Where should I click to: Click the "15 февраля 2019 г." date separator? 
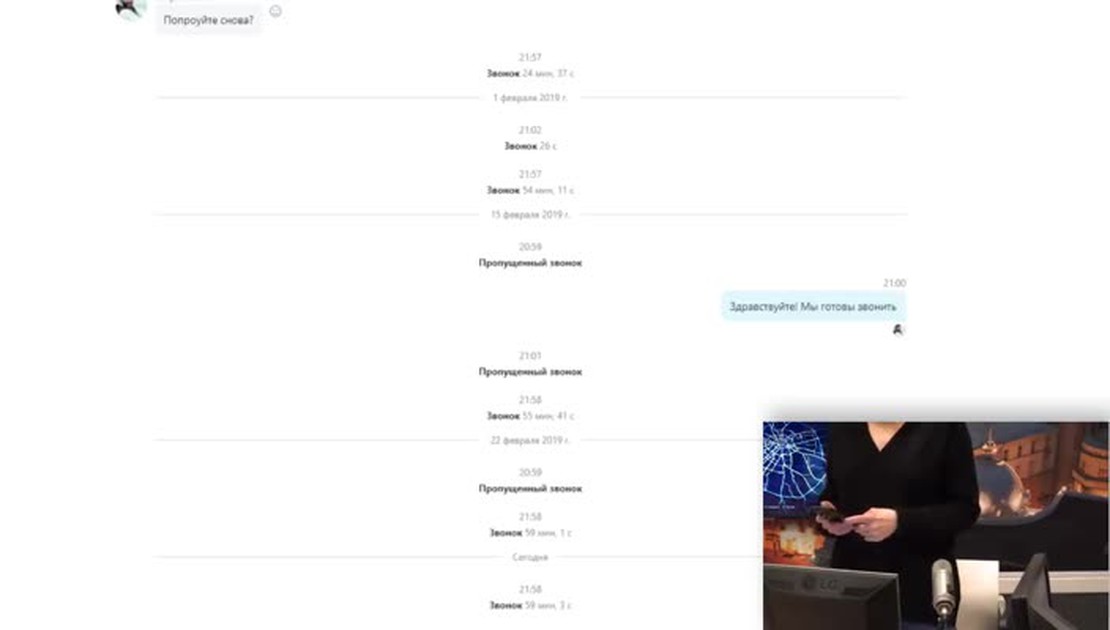[530, 214]
